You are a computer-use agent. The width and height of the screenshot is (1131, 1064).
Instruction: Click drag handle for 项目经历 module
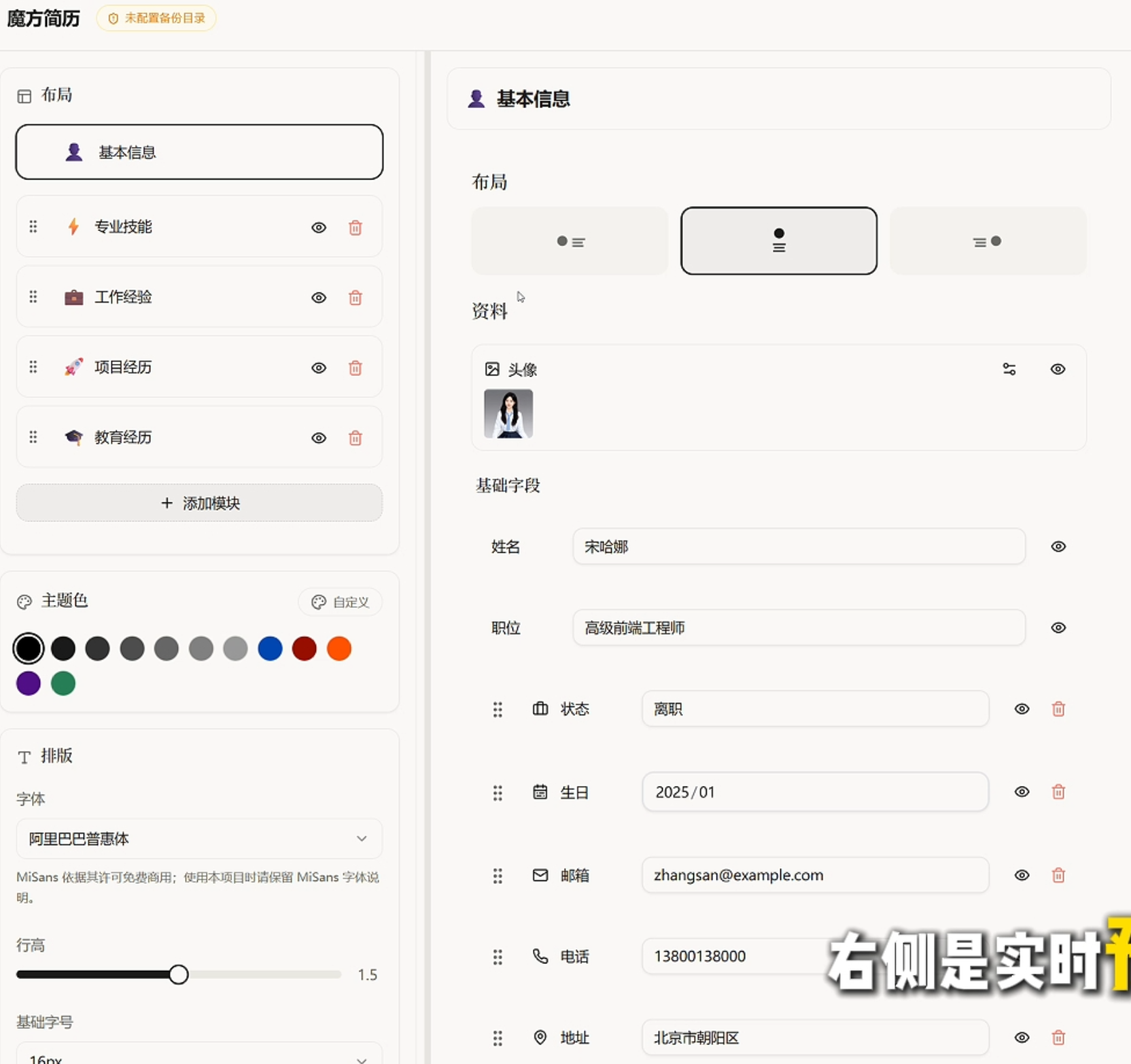[33, 367]
